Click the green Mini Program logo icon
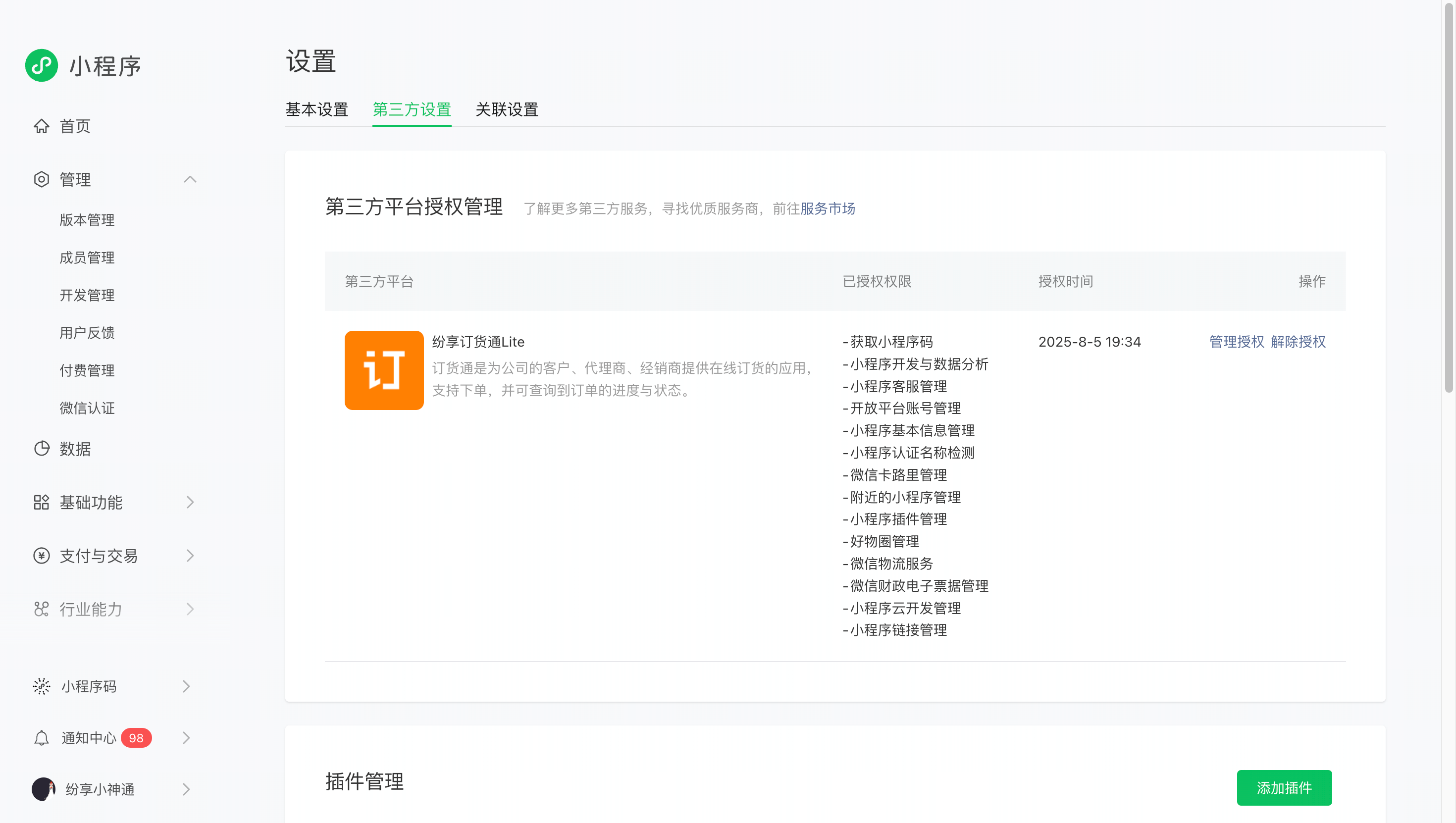Screen dimensions: 1456x823 point(41,65)
